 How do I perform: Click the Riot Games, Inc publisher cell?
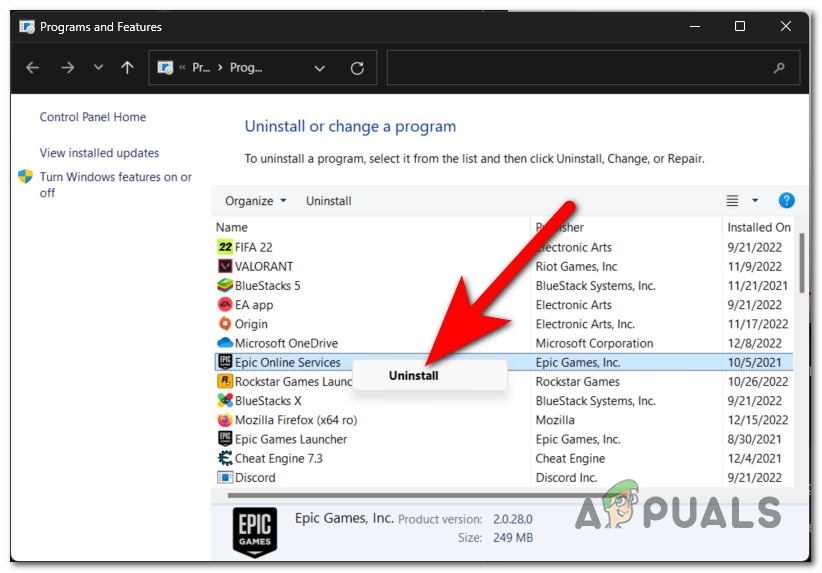pyautogui.click(x=576, y=266)
